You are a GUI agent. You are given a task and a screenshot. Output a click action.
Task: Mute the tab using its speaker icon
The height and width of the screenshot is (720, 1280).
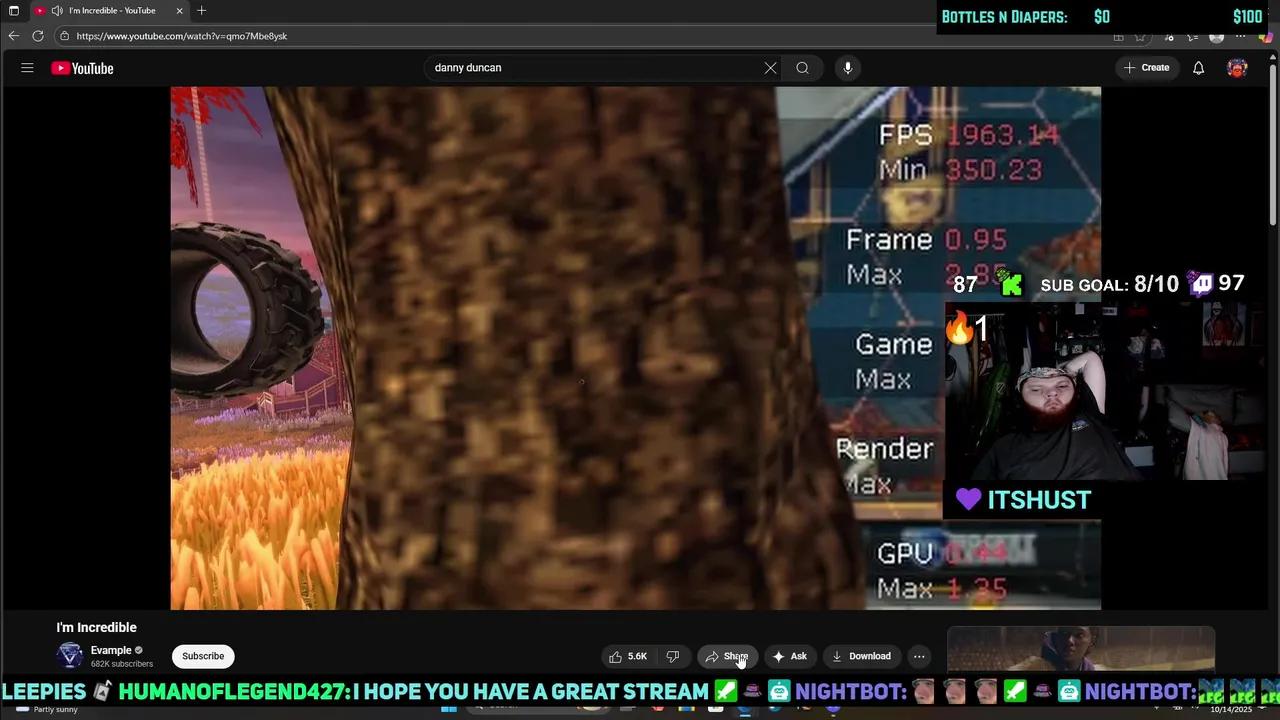coord(57,11)
